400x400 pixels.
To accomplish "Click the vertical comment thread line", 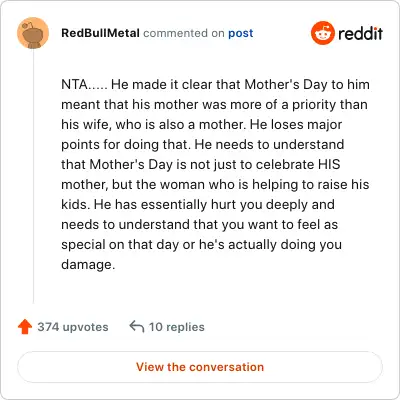I will 33,177.
